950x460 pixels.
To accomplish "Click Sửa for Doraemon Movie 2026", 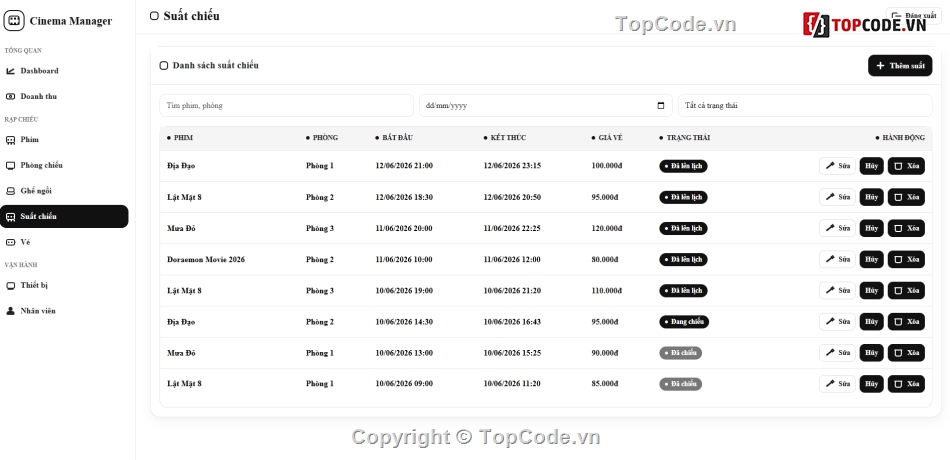I will [837, 259].
